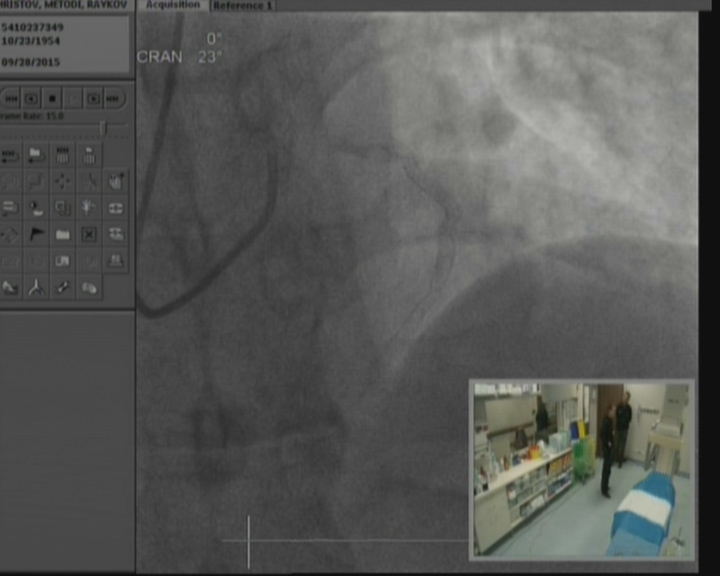The height and width of the screenshot is (576, 720).
Task: Click the boxed letters icon in fifth row
Action: (62, 261)
